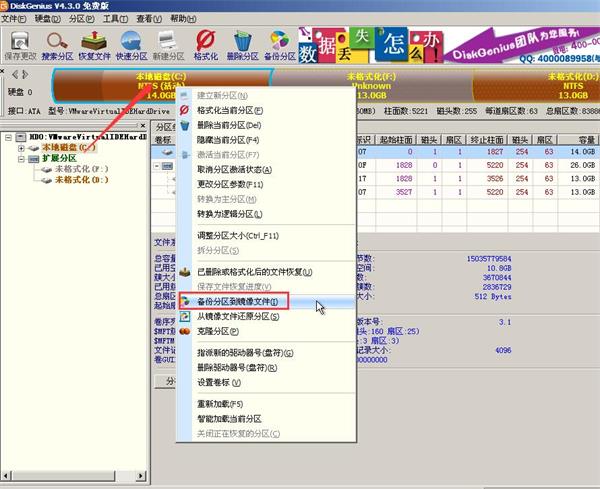Start 快速分区 quick partition
This screenshot has height=489, width=600.
click(x=131, y=46)
